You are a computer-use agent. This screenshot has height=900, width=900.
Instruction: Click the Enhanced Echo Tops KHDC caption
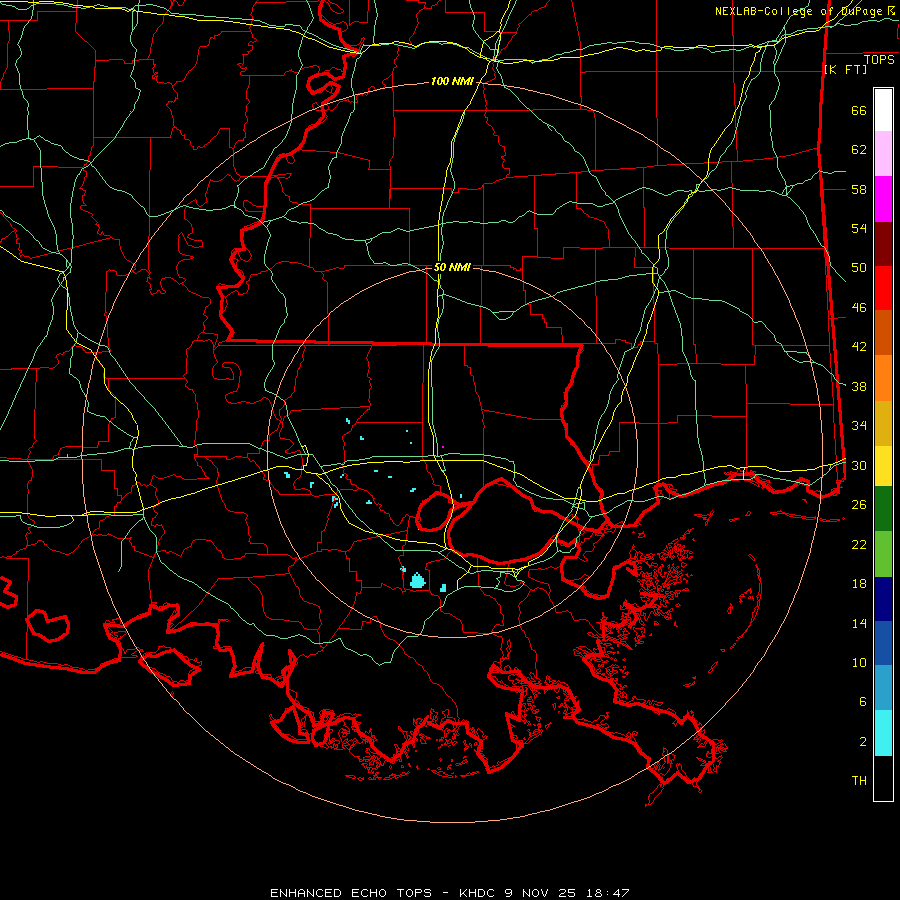tap(450, 893)
